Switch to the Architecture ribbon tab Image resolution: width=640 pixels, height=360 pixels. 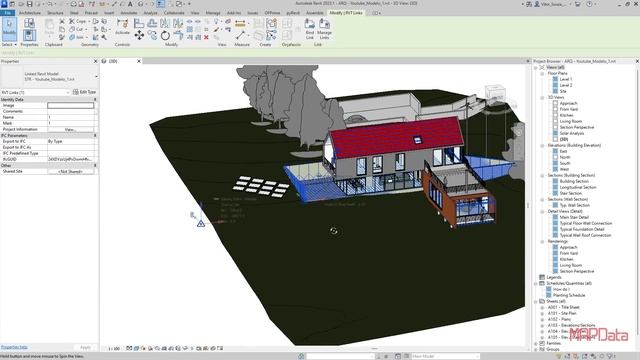point(30,13)
